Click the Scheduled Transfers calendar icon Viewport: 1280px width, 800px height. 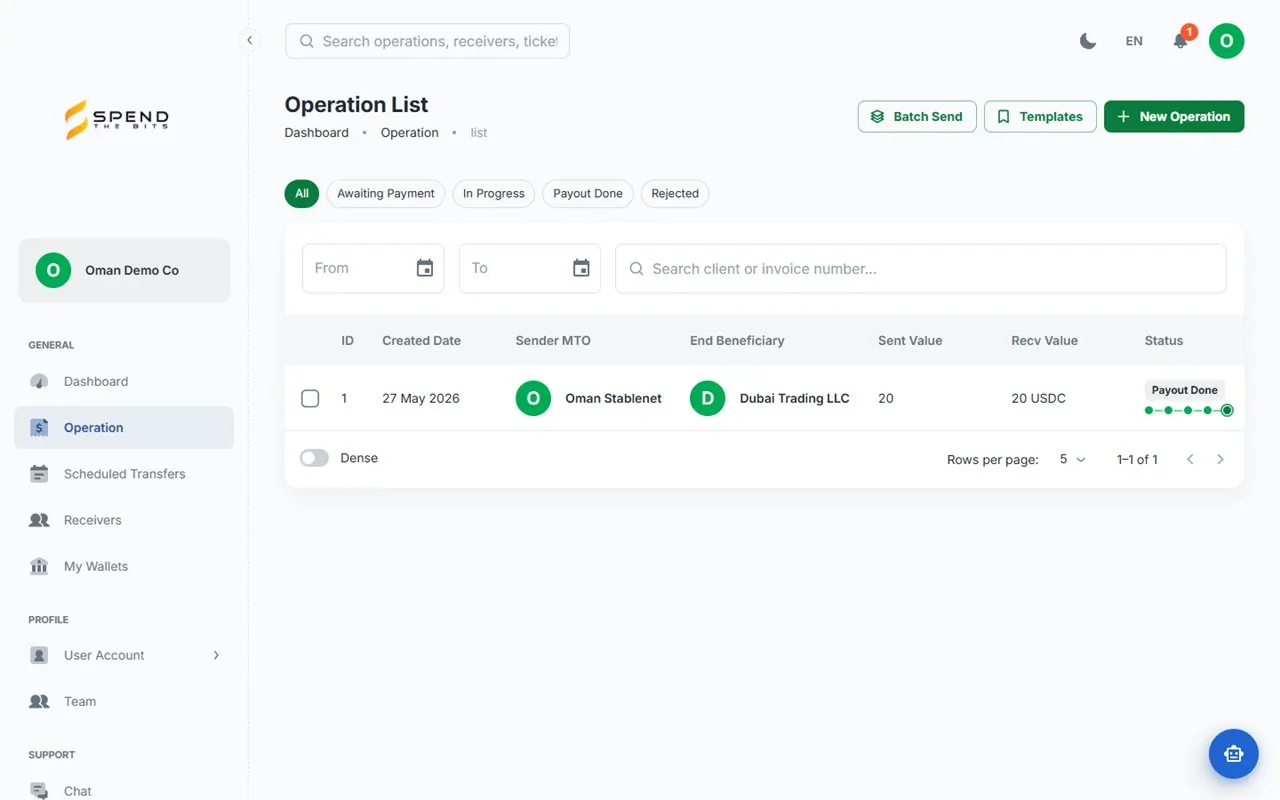pyautogui.click(x=39, y=474)
